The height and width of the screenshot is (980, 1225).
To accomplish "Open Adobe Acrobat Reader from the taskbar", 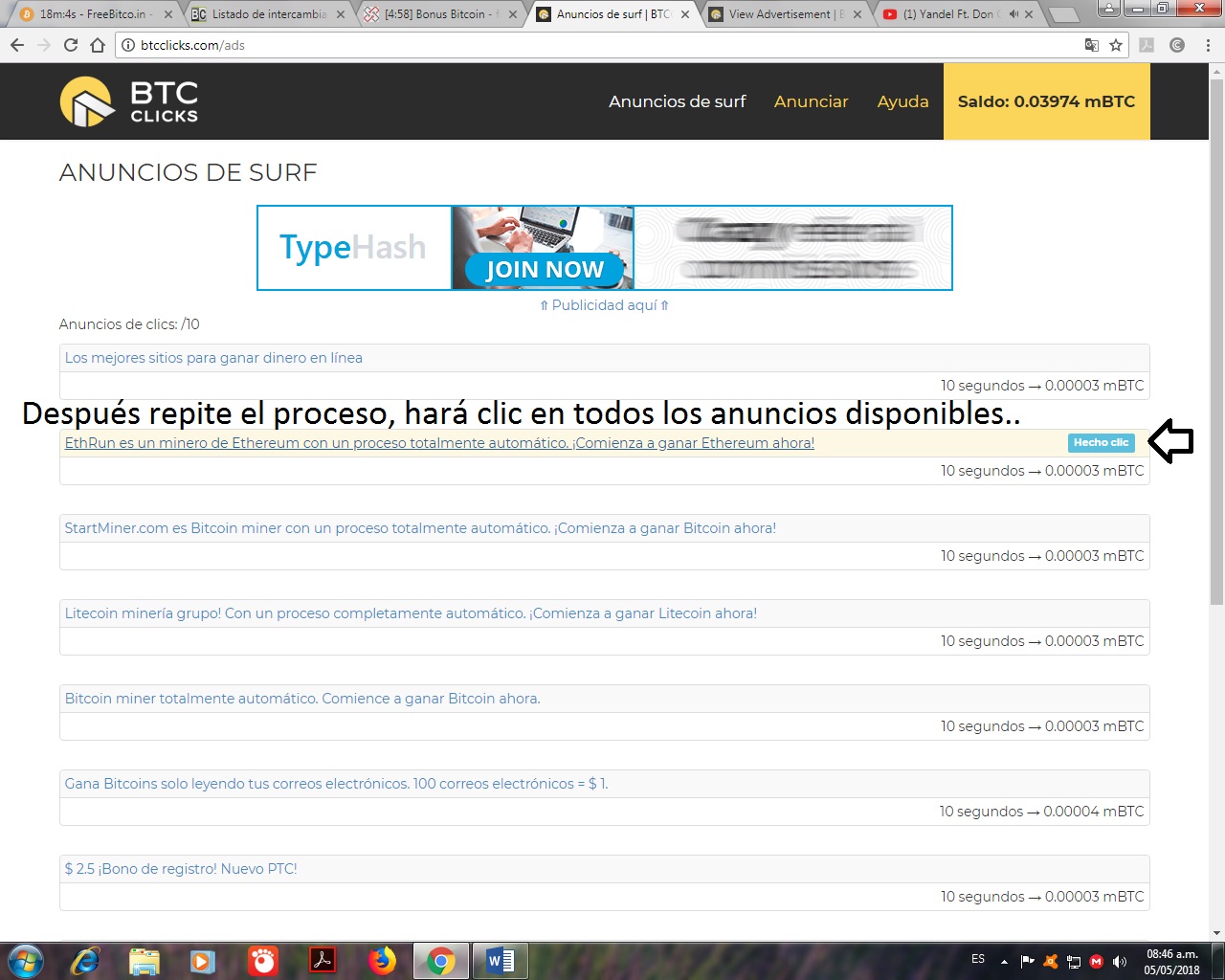I will (323, 960).
